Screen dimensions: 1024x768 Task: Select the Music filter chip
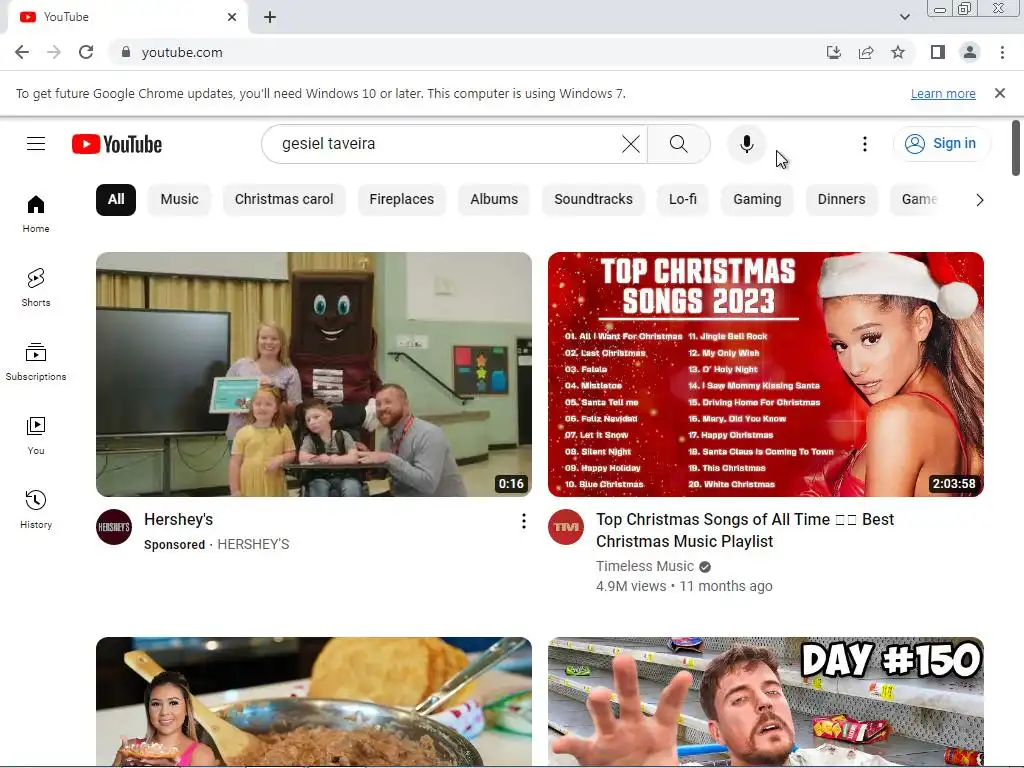180,200
